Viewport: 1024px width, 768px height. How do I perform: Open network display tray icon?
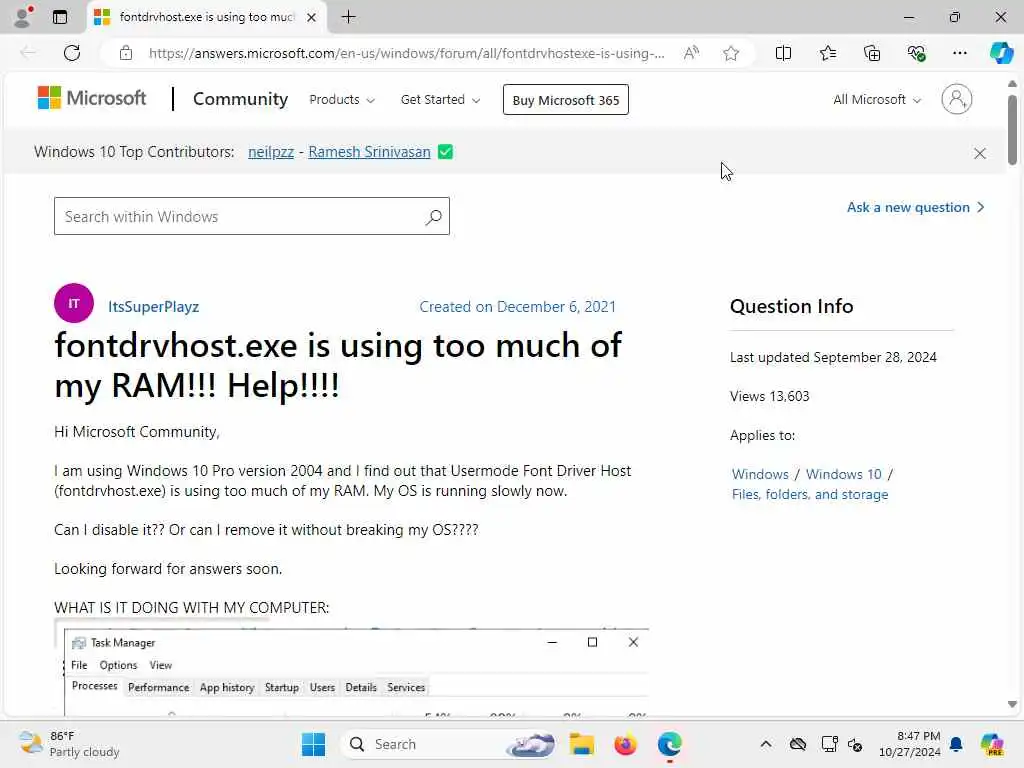(x=829, y=744)
